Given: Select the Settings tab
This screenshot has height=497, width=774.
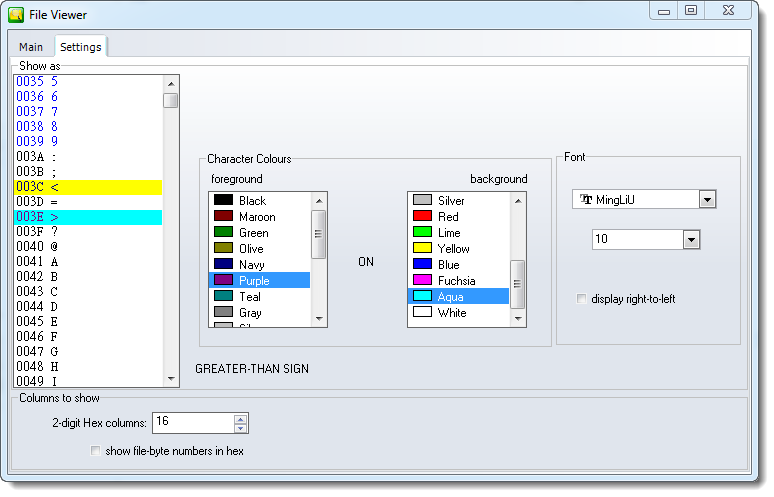Looking at the screenshot, I should point(80,47).
